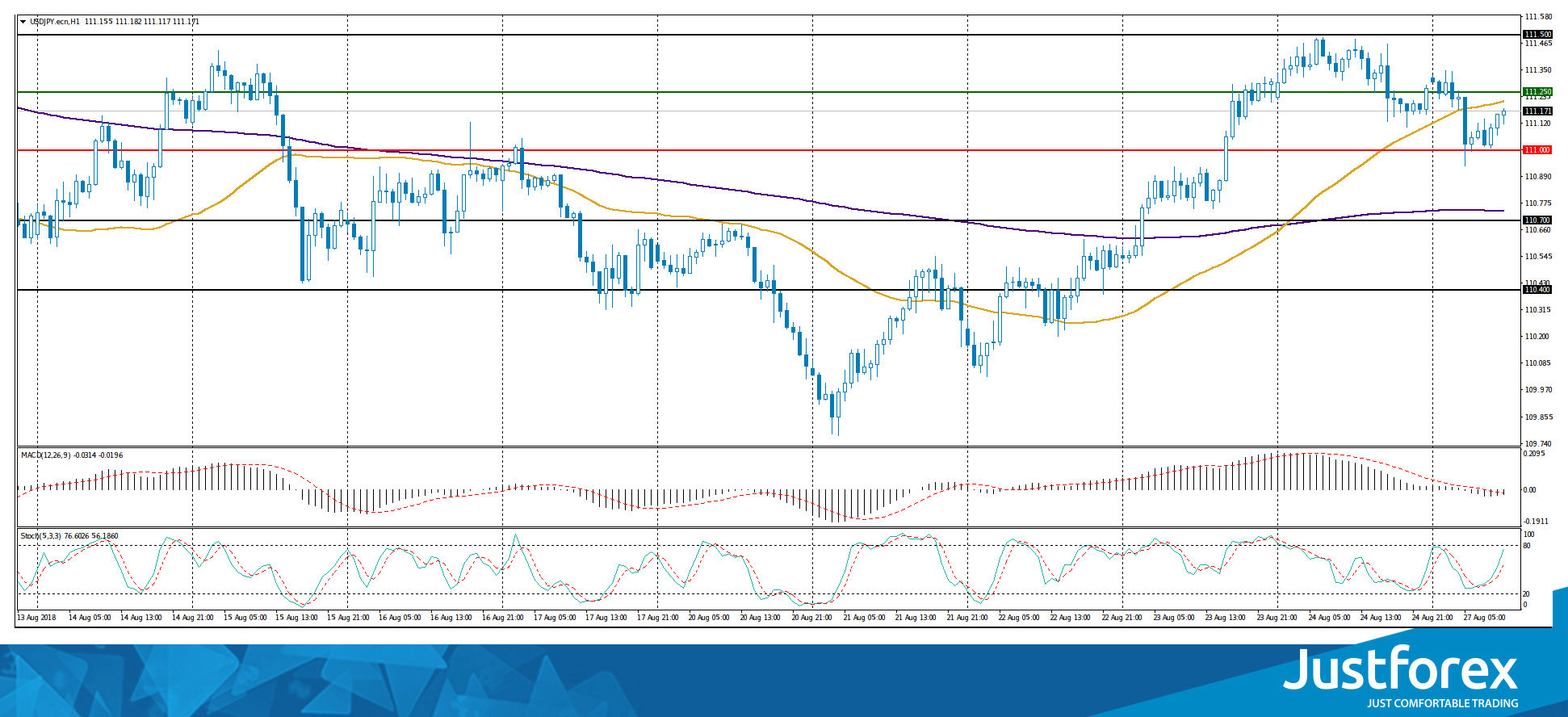Click the 17 Aug 13:00 time axis label
The width and height of the screenshot is (1568, 717).
coord(606,618)
